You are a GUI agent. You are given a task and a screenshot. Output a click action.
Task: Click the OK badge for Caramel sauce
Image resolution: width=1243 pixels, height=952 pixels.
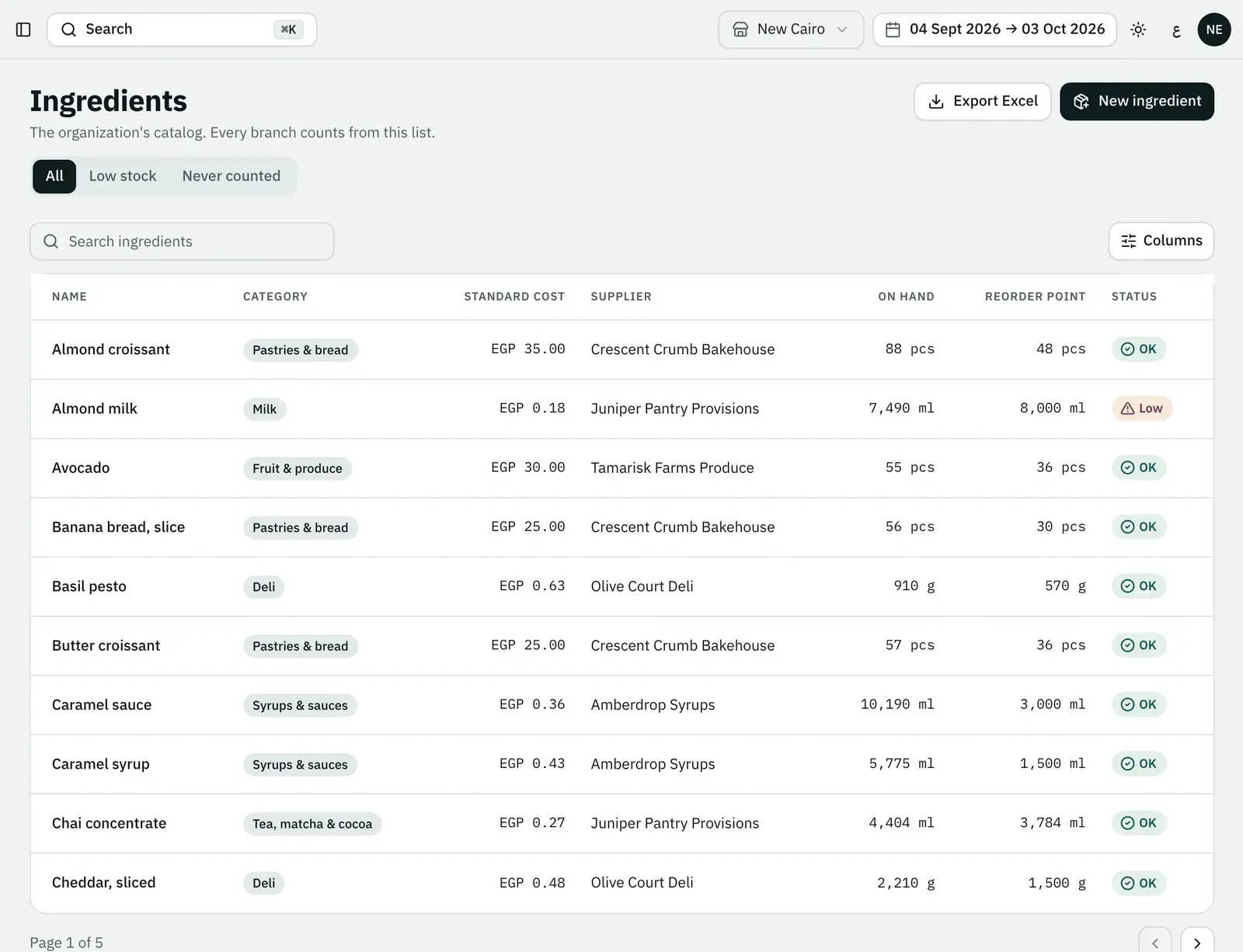[1139, 704]
